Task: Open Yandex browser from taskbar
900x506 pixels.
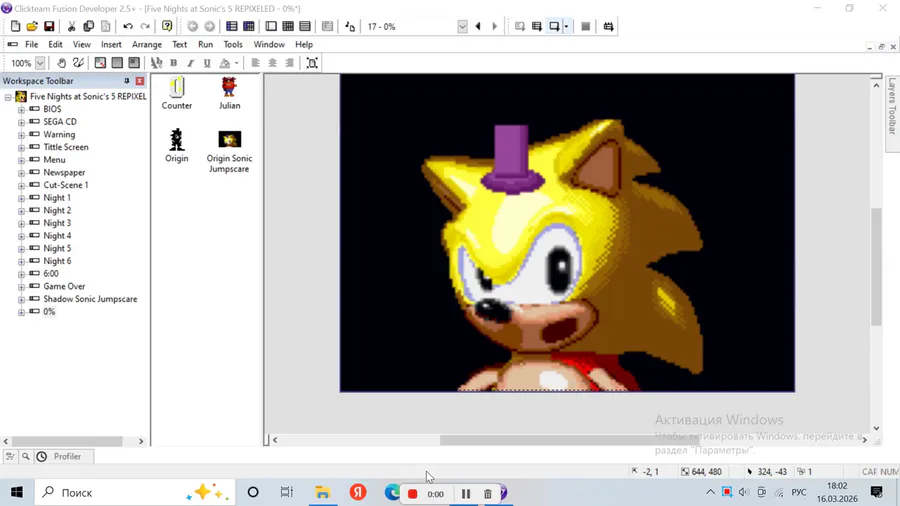Action: pos(358,492)
